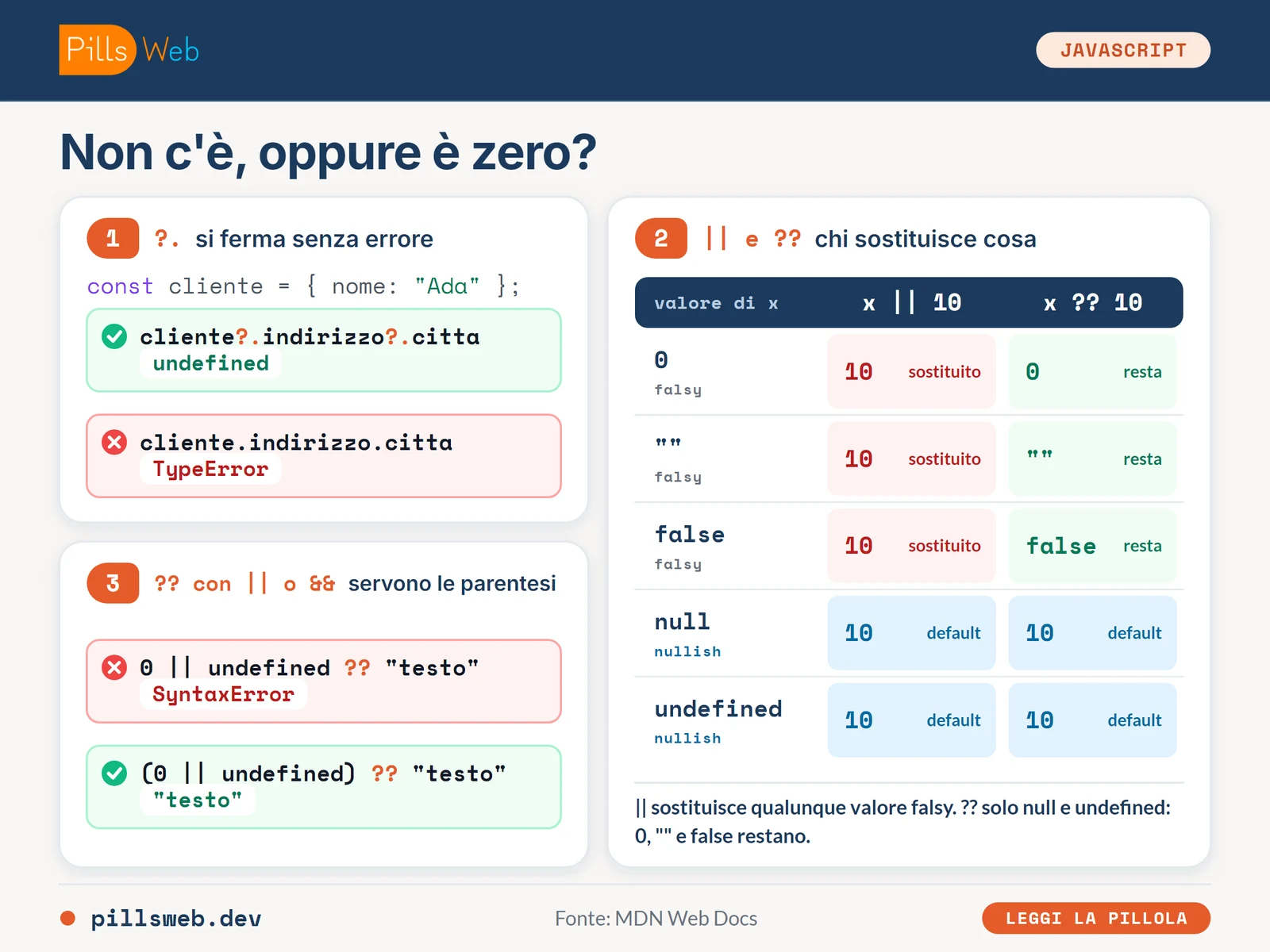Click the 'Non c'è, oppure è zero?' heading

point(328,152)
